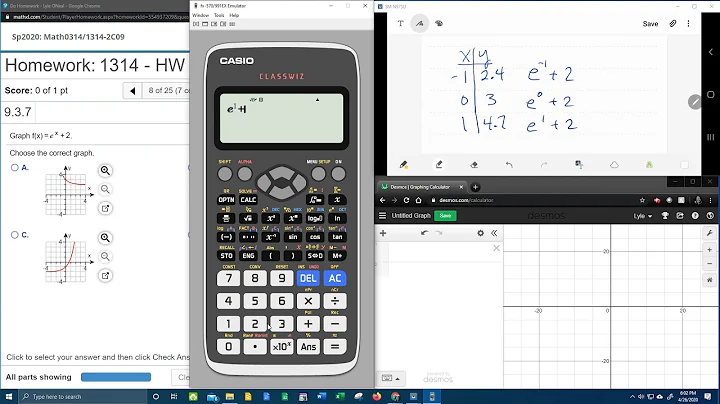
Task: Tap the SHIFT key on the calculator
Action: coord(225,174)
